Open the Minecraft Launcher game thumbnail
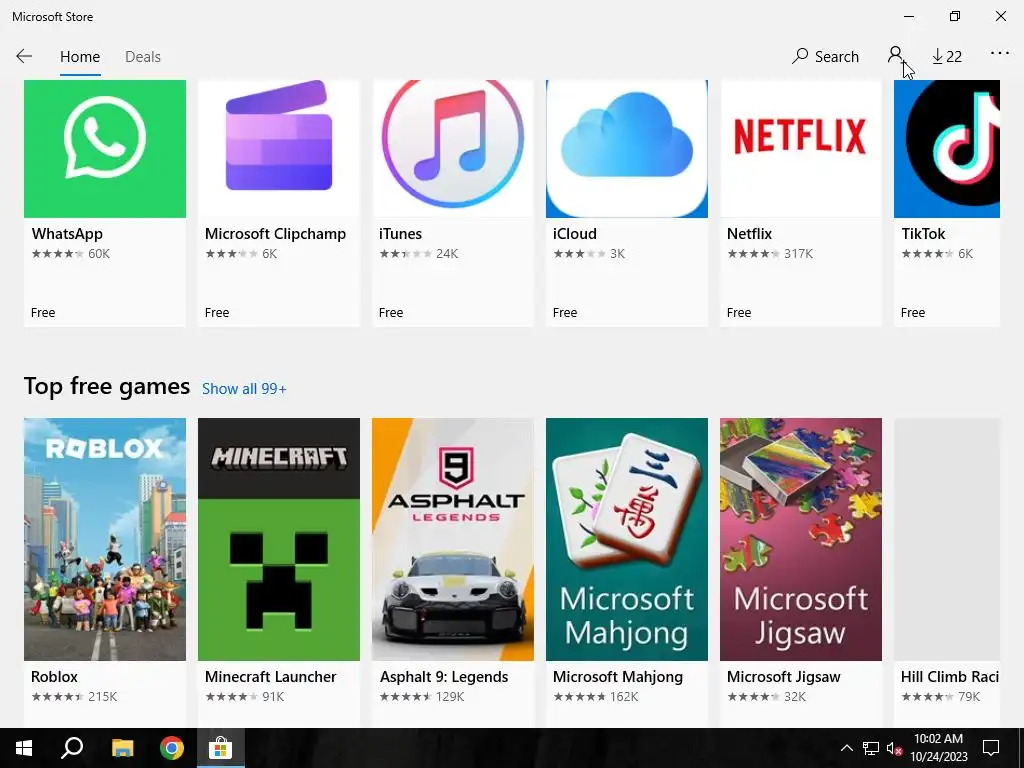The height and width of the screenshot is (768, 1024). point(279,539)
